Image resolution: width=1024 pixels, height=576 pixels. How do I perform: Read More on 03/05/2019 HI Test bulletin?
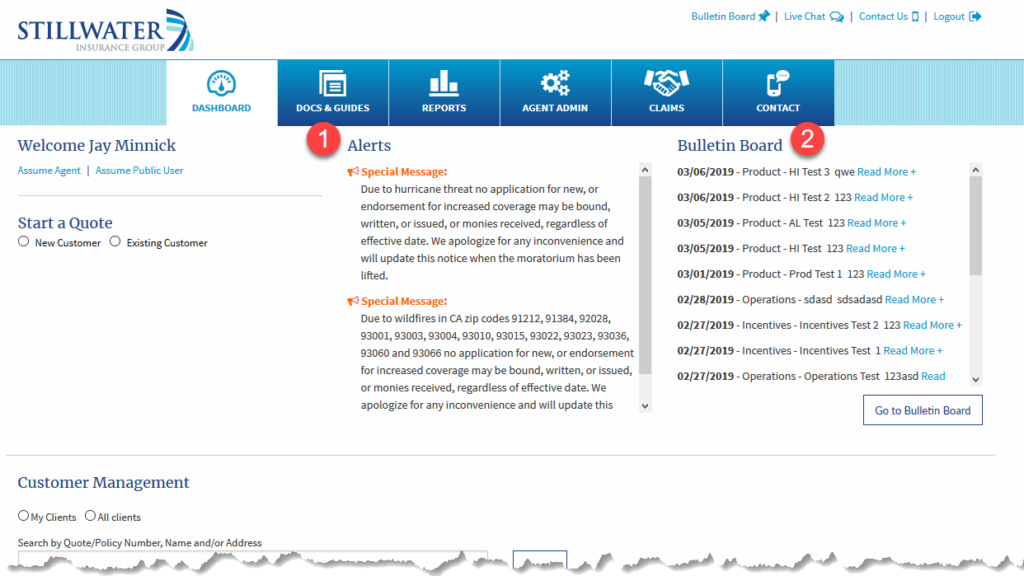click(x=875, y=248)
